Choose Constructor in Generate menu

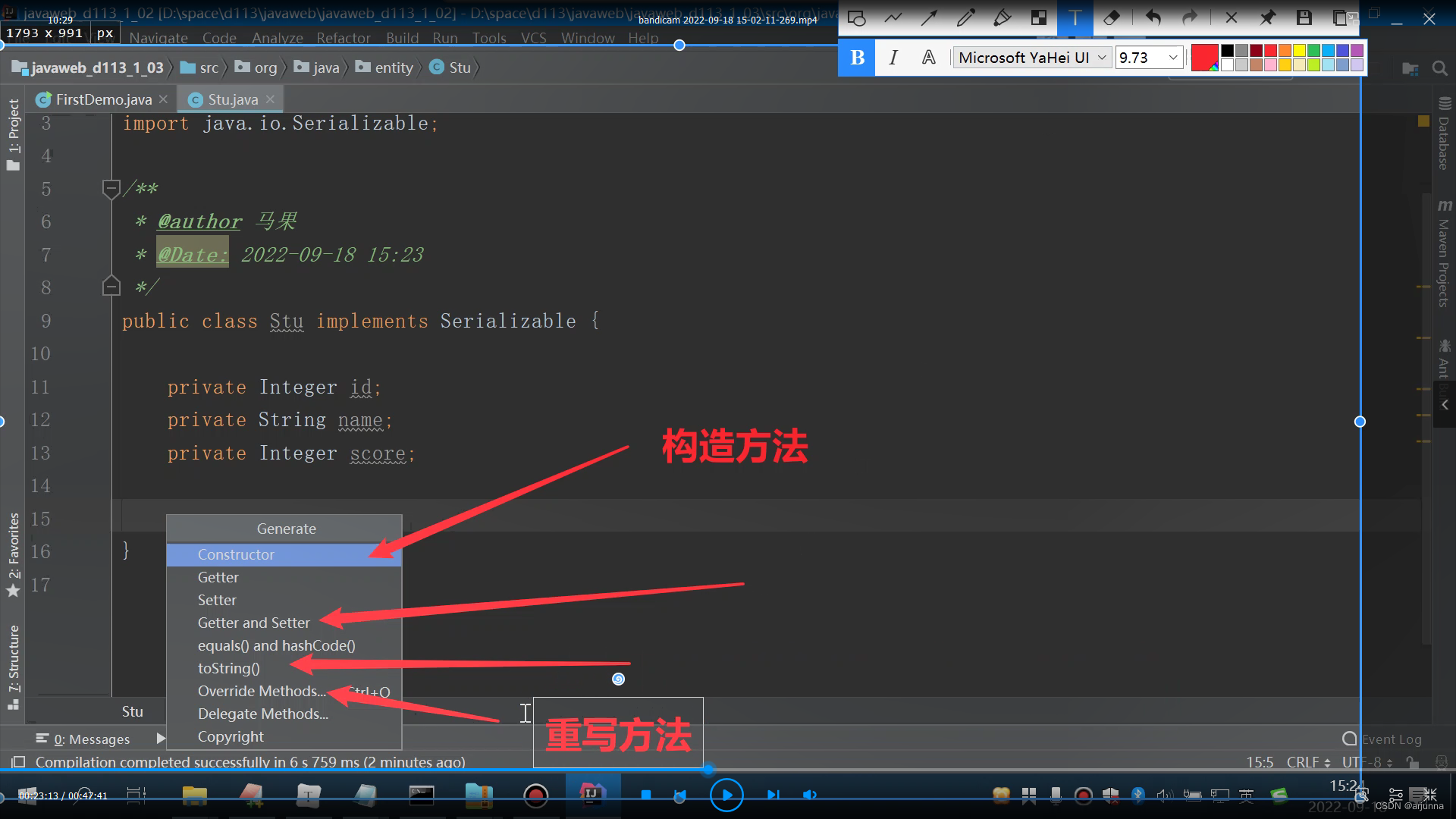(x=284, y=554)
